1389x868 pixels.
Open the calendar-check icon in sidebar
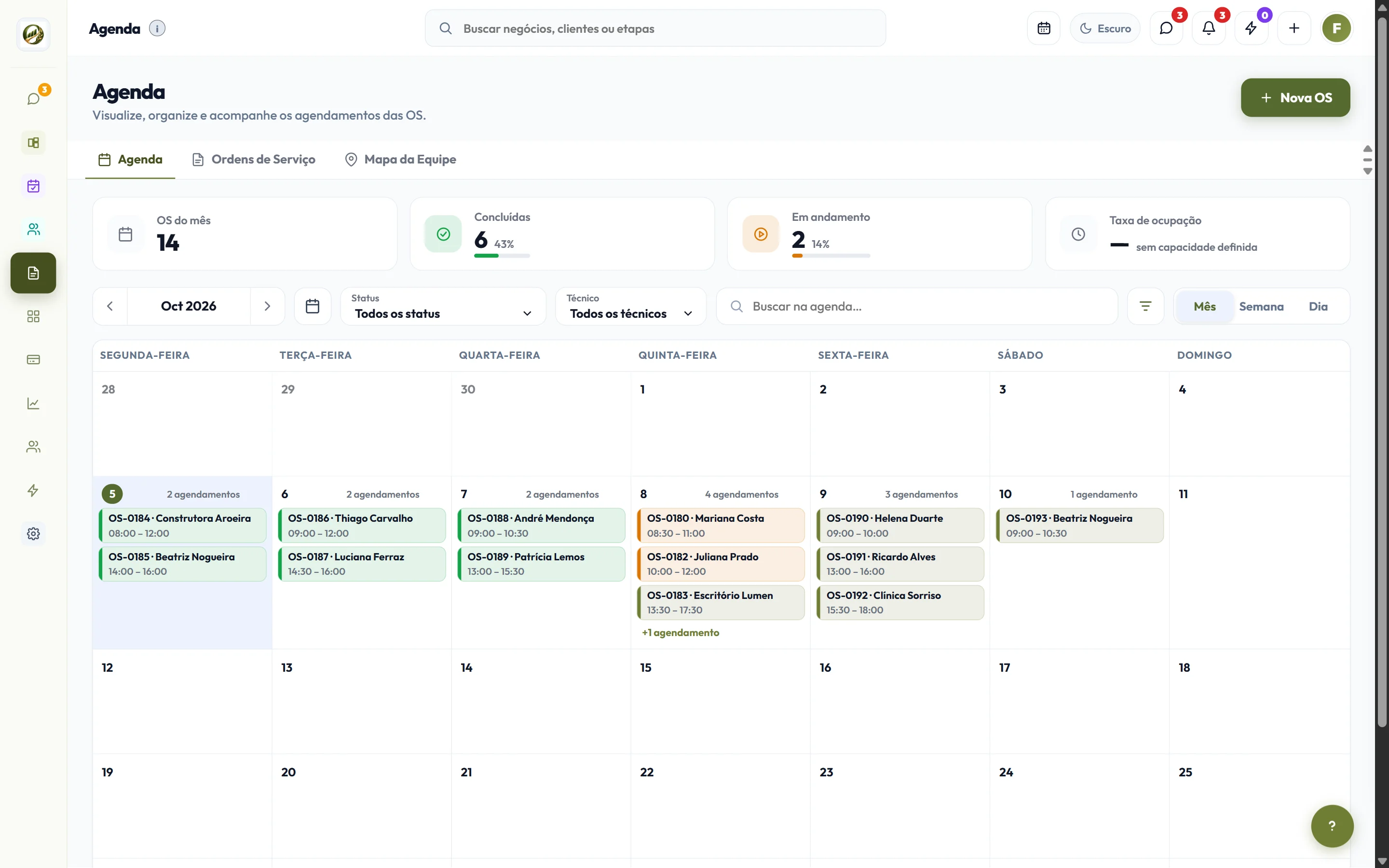(x=33, y=186)
